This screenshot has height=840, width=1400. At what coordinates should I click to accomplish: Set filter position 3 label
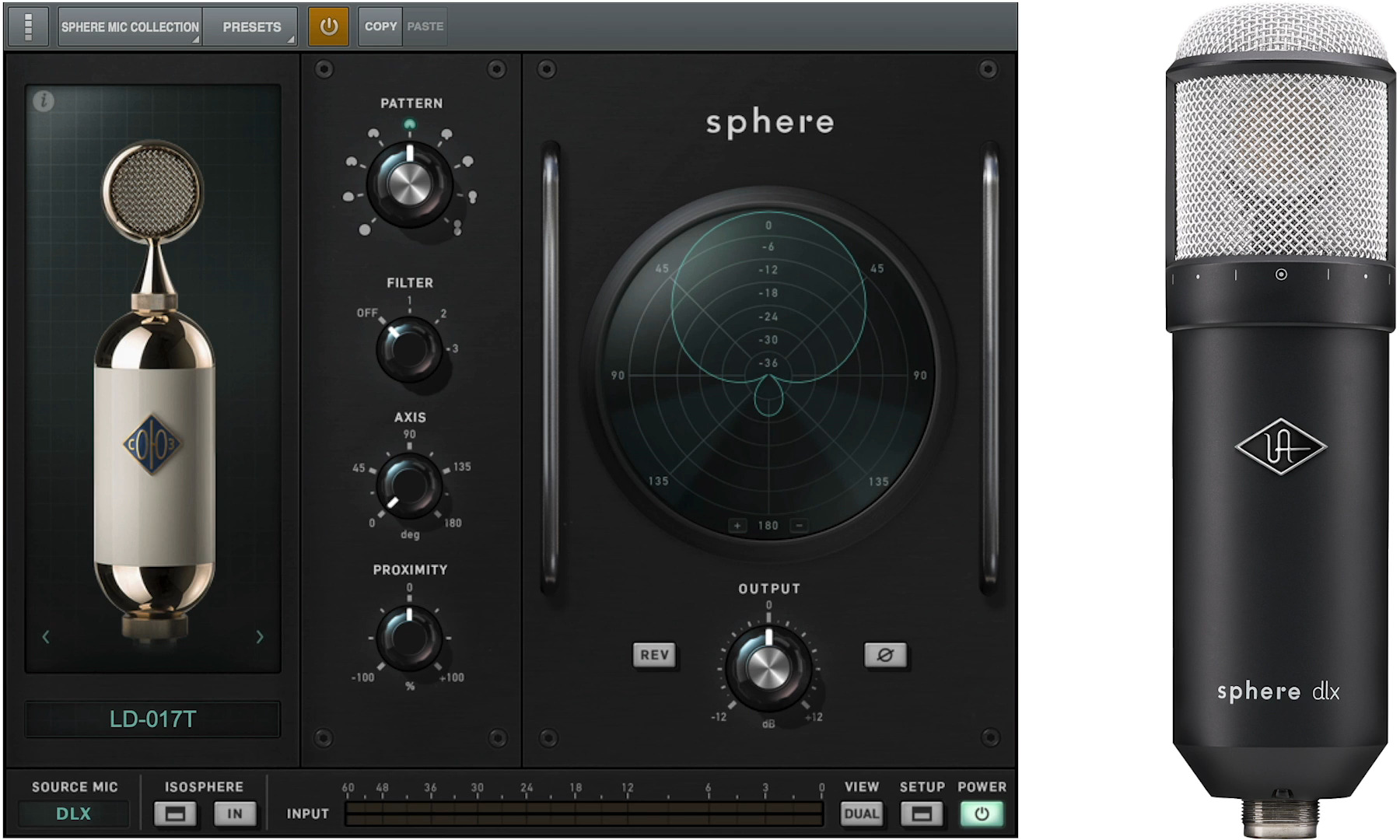coord(455,348)
